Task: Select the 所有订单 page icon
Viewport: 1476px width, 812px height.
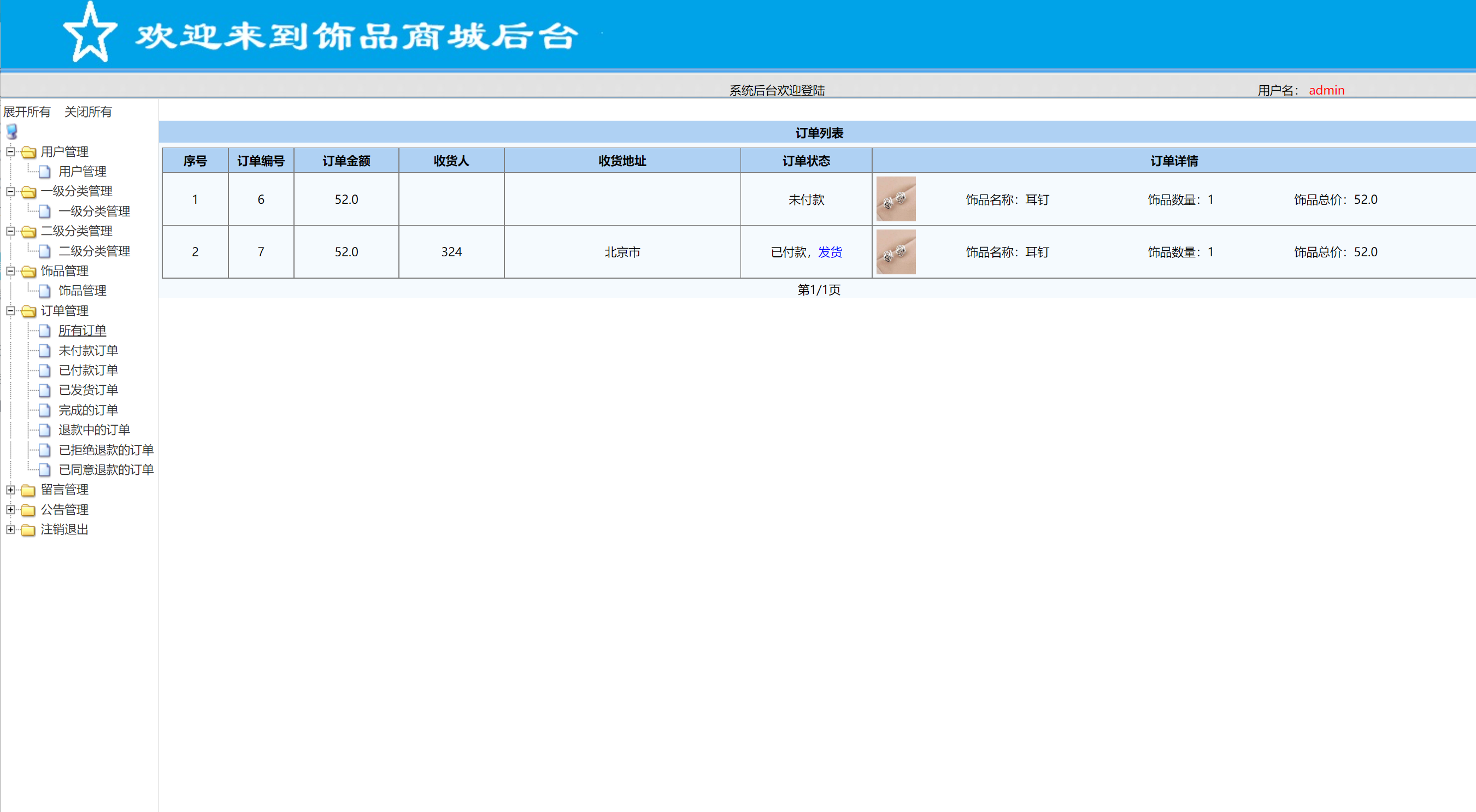Action: click(45, 331)
